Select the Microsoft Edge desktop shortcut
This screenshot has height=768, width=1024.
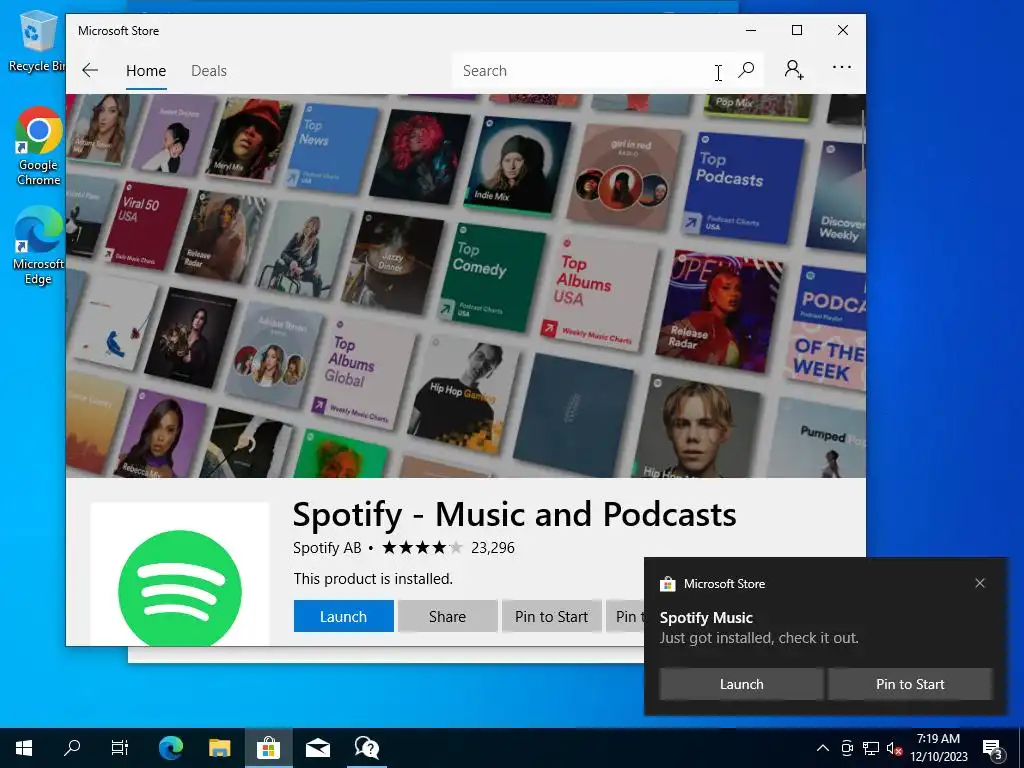point(39,246)
